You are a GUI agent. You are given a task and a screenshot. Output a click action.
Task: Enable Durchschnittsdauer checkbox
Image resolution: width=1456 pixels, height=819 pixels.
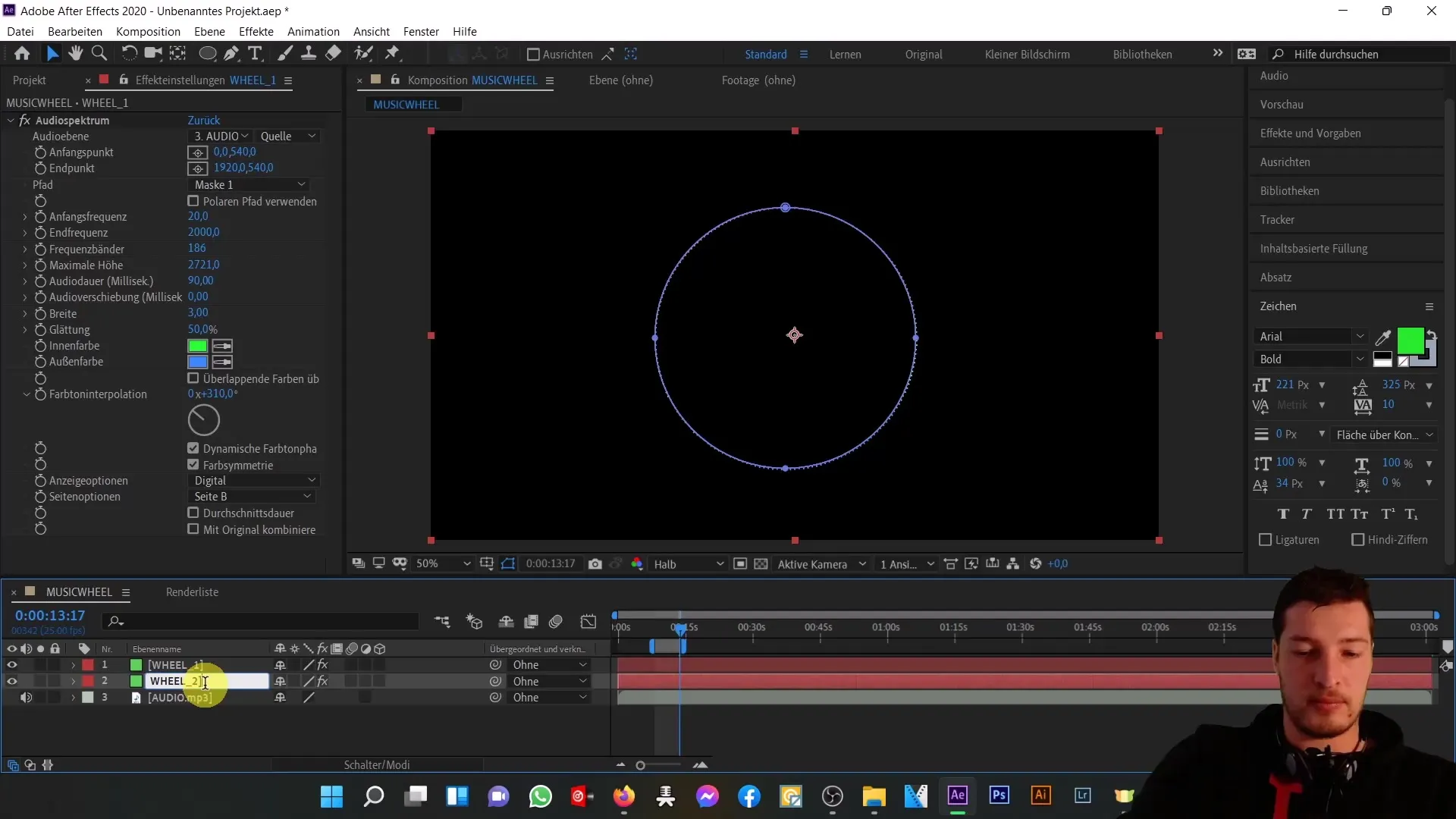coord(193,513)
